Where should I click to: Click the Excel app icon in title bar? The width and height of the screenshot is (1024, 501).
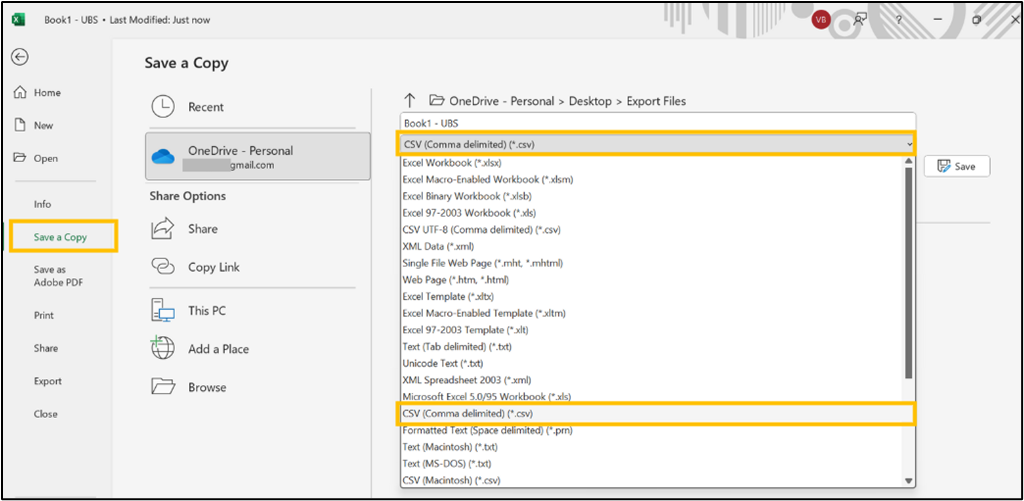[19, 20]
